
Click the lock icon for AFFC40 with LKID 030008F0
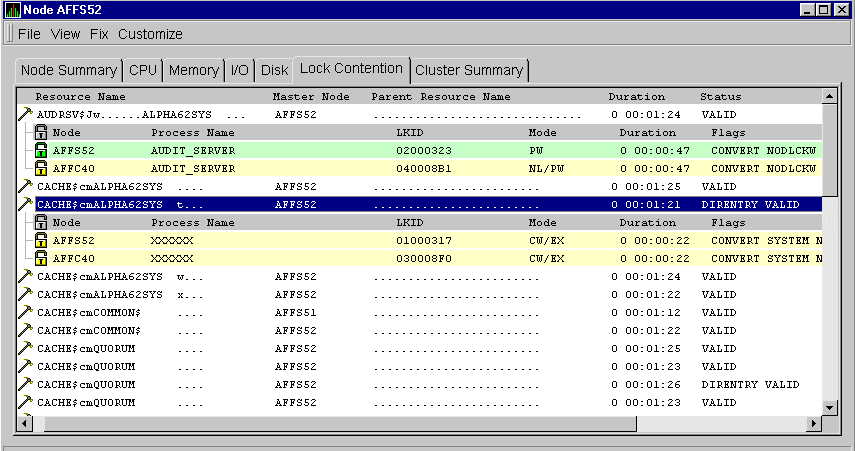[x=41, y=258]
